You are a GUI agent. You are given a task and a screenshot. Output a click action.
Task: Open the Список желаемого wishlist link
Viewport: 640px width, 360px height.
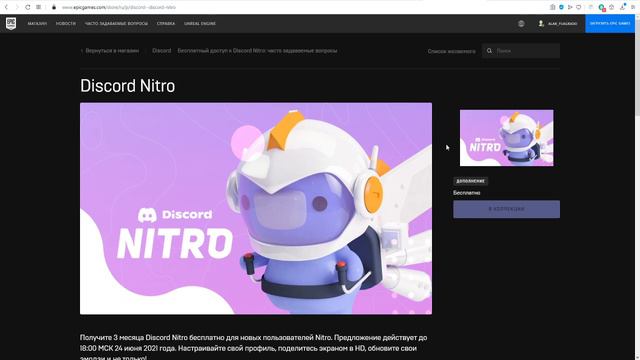click(x=451, y=51)
